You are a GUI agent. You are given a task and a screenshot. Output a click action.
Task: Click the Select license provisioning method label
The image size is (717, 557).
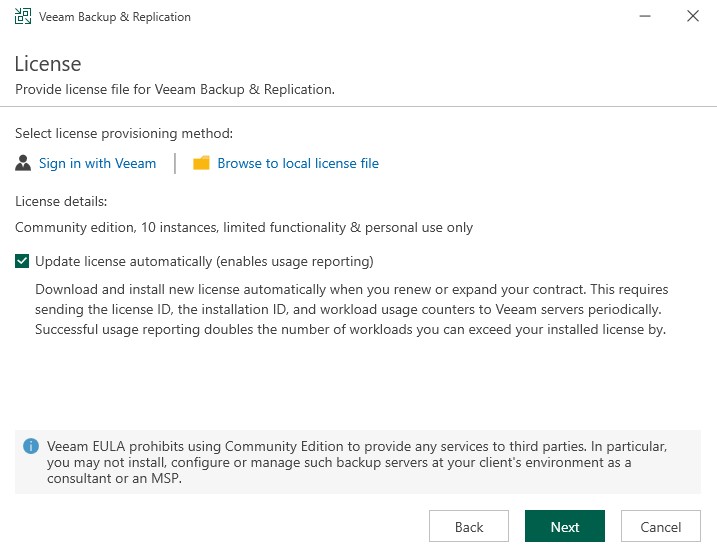tap(124, 133)
